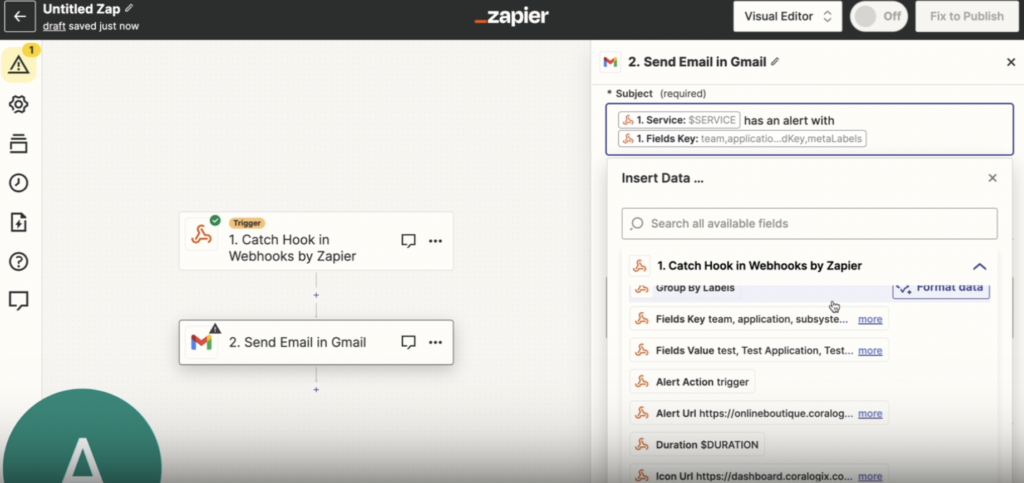The height and width of the screenshot is (483, 1024).
Task: Select the Catch Hook trigger step
Action: tap(316, 241)
